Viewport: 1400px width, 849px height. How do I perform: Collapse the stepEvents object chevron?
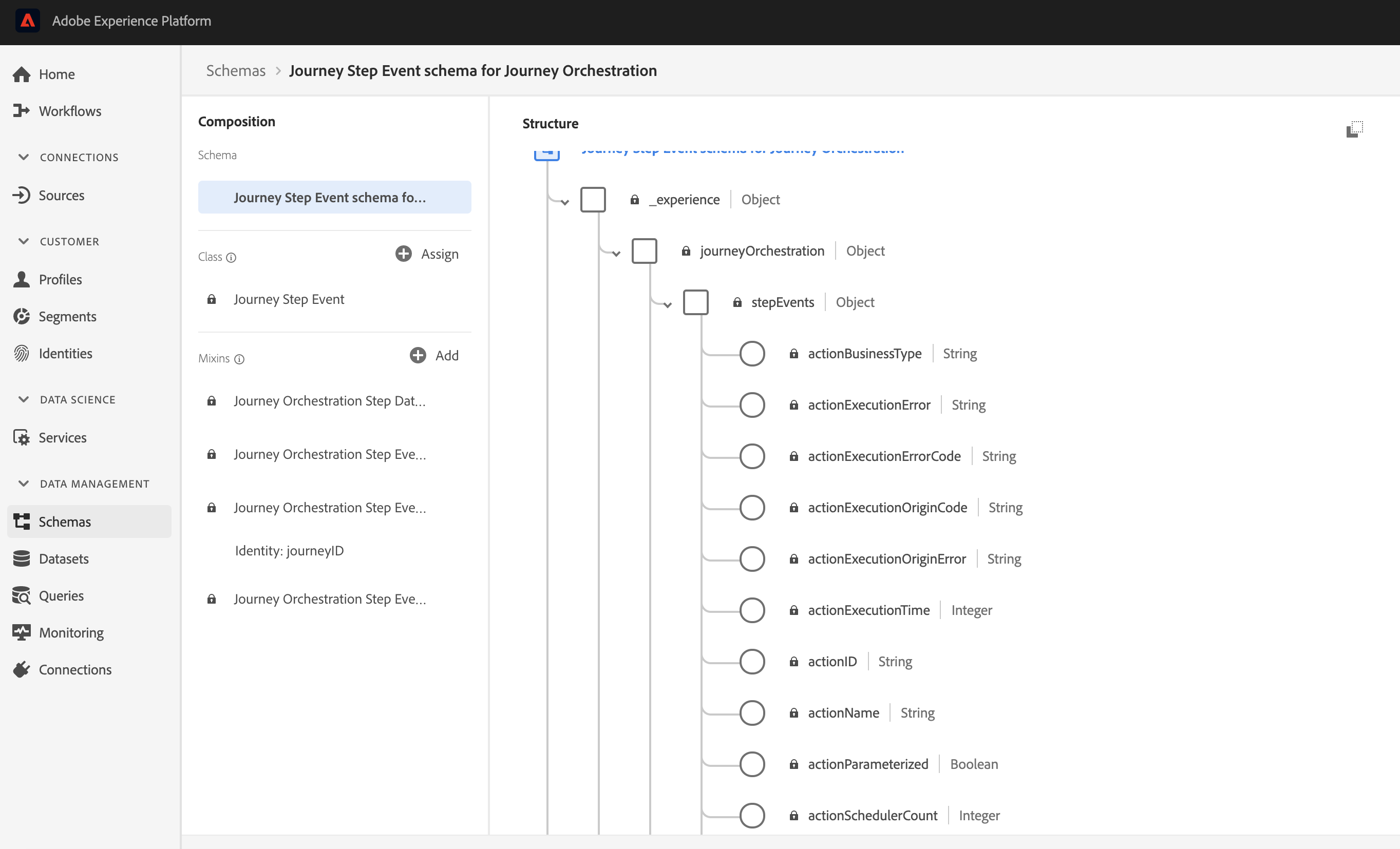click(668, 305)
